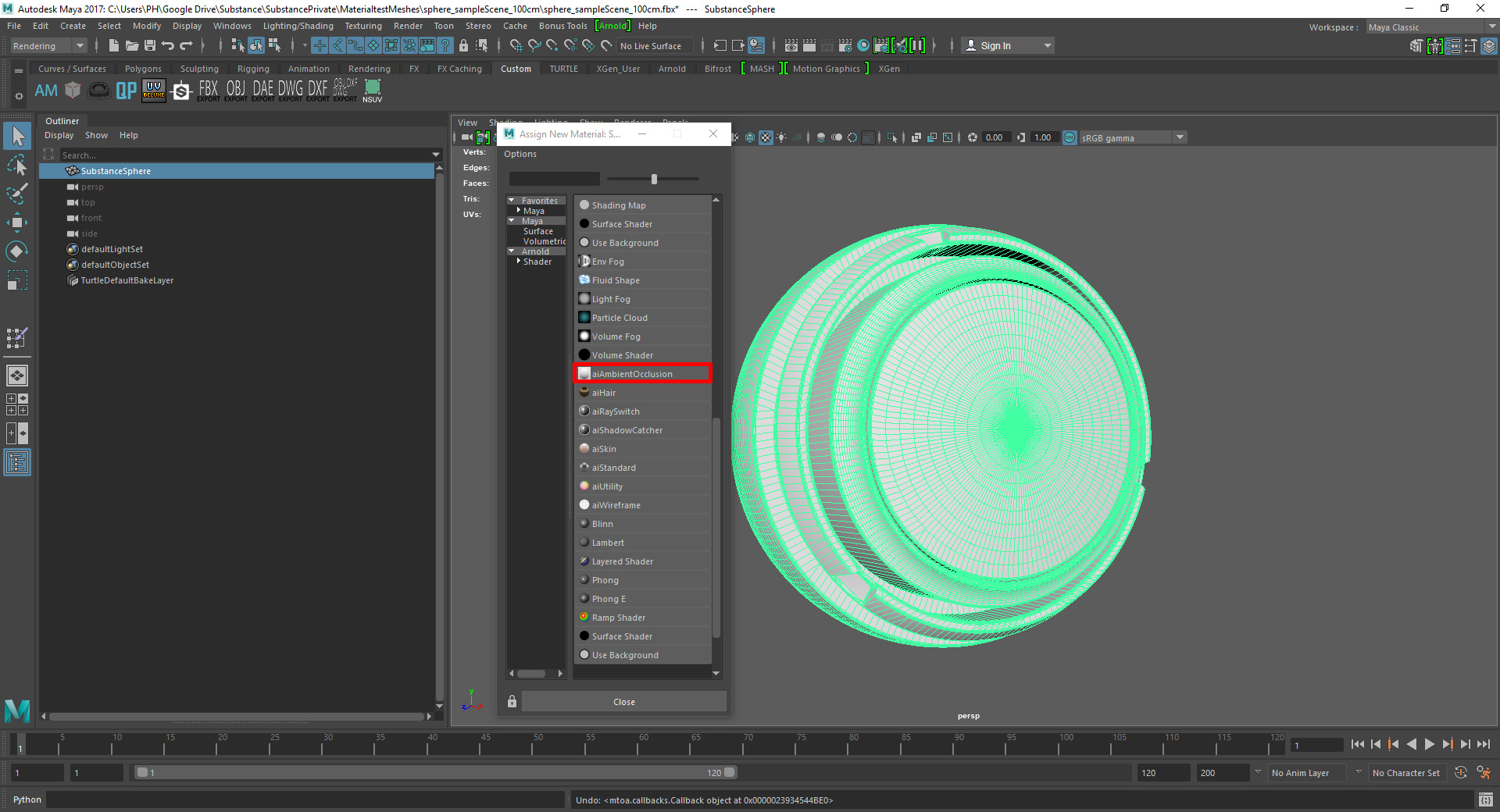This screenshot has width=1500, height=812.
Task: Open Render Settings clapperboard icon
Action: pos(845,46)
